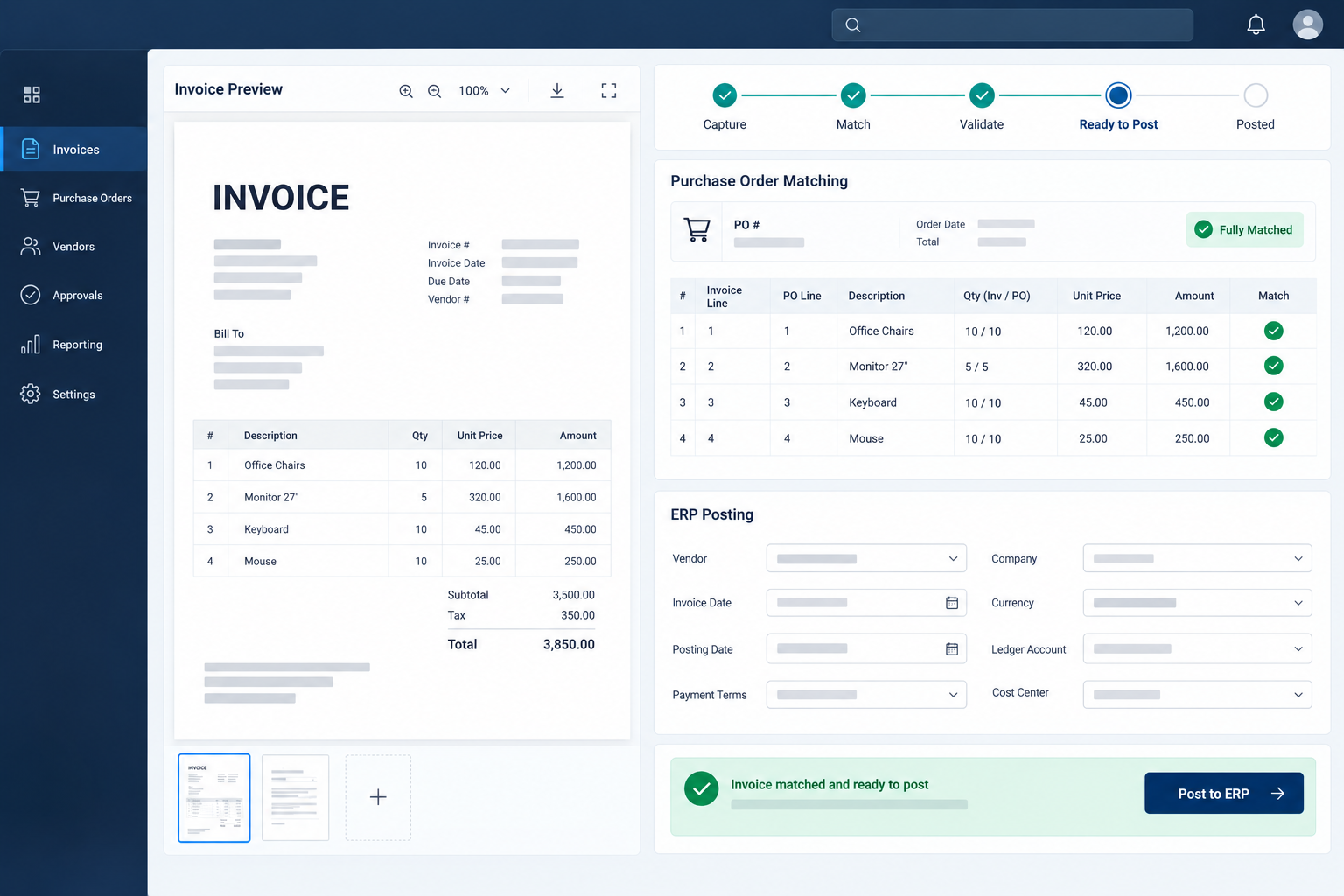
Task: Click the Keyboard row match checkmark
Action: point(1273,402)
